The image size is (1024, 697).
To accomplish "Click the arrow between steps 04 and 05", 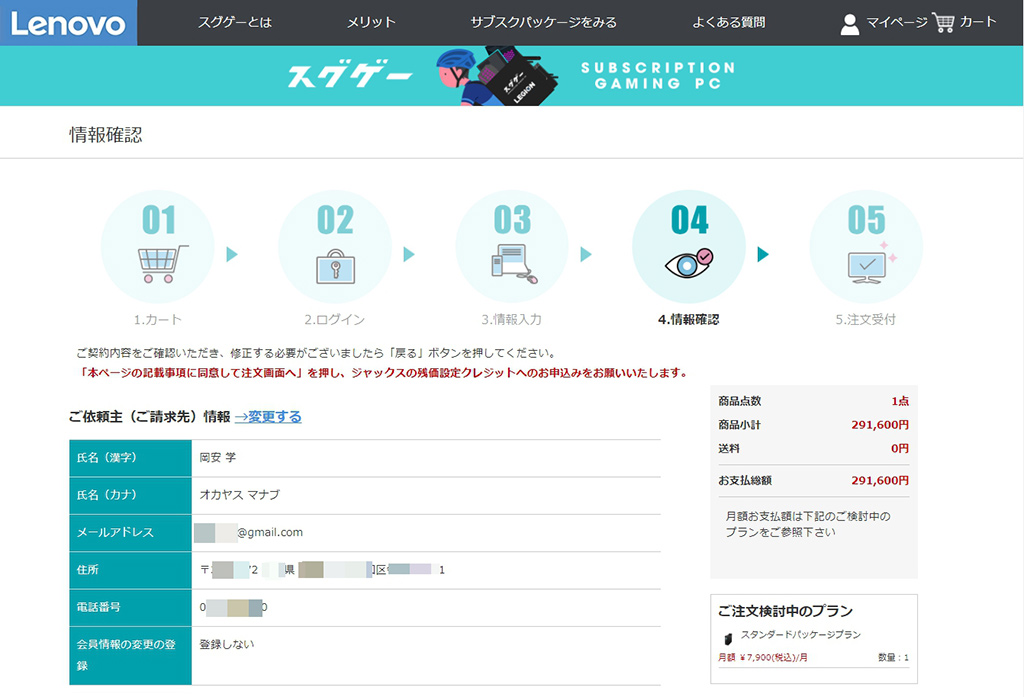I will point(763,254).
